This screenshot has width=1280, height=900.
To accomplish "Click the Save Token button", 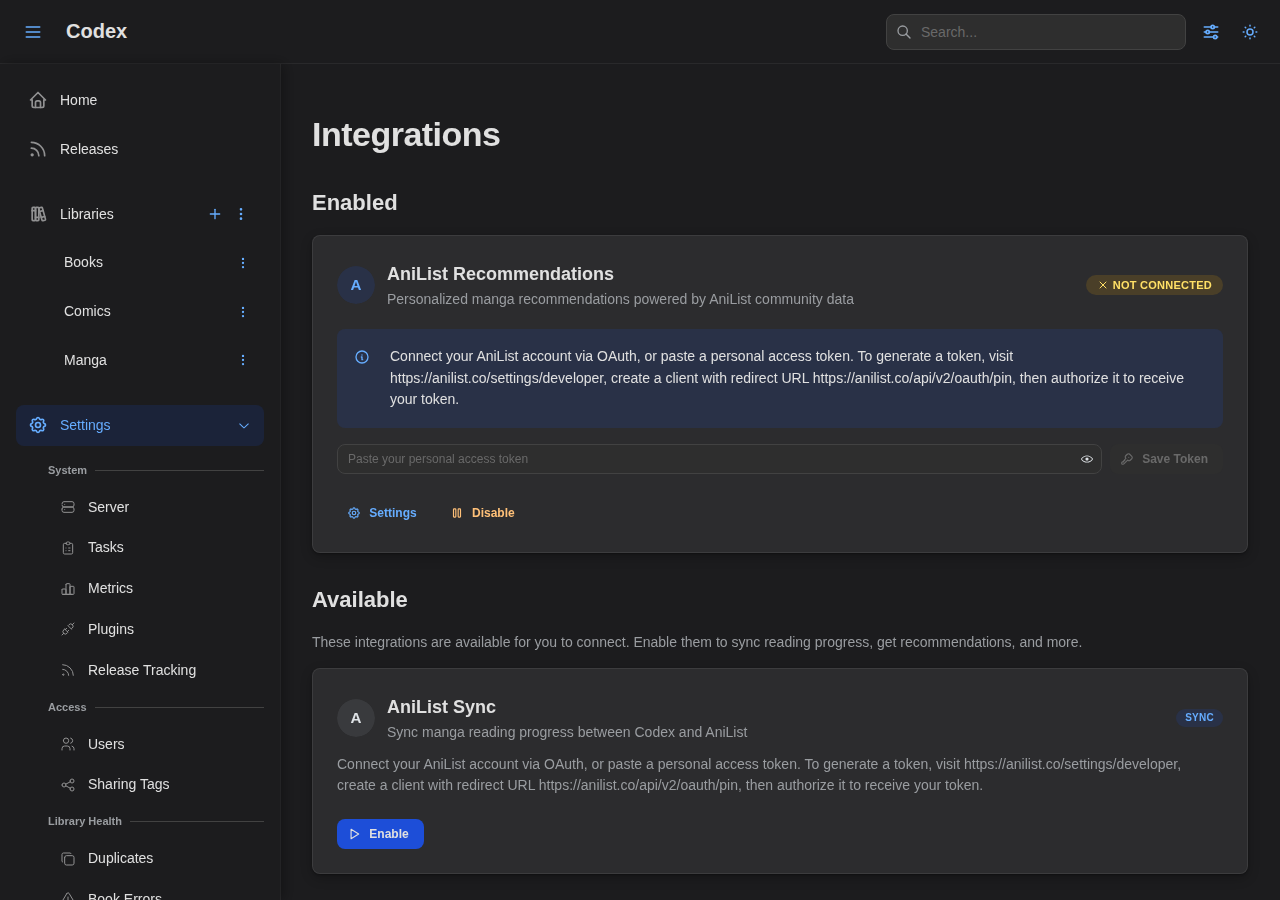I will (x=1165, y=459).
